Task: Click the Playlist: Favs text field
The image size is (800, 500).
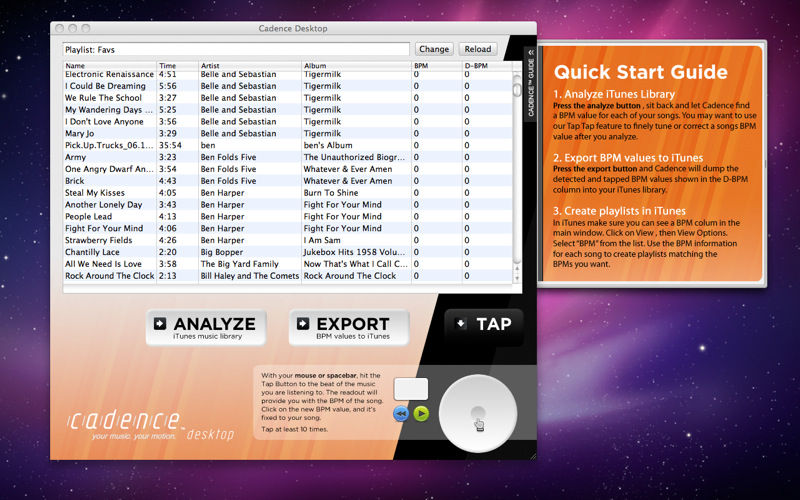Action: 236,49
